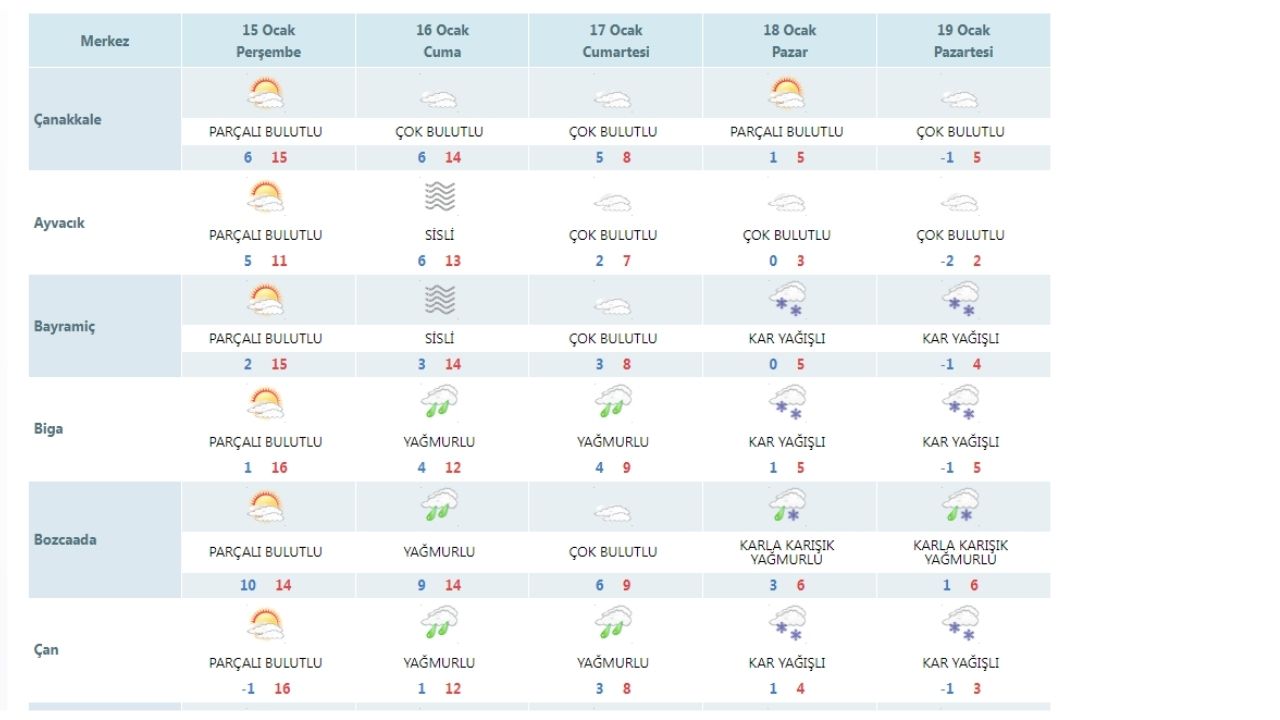Screen dimensions: 1280x720
Task: Click the Merkez header cell
Action: click(105, 41)
